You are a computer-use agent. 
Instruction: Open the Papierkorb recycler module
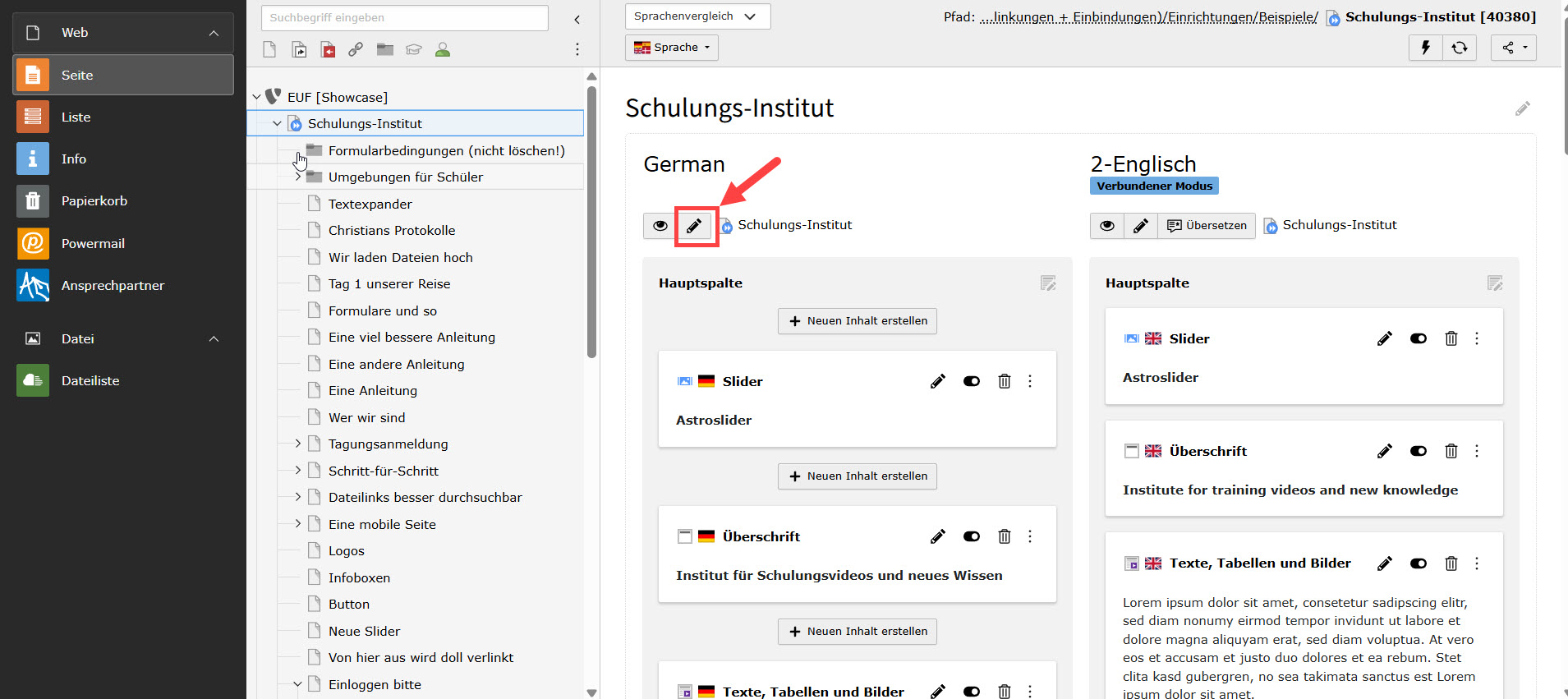click(x=94, y=200)
